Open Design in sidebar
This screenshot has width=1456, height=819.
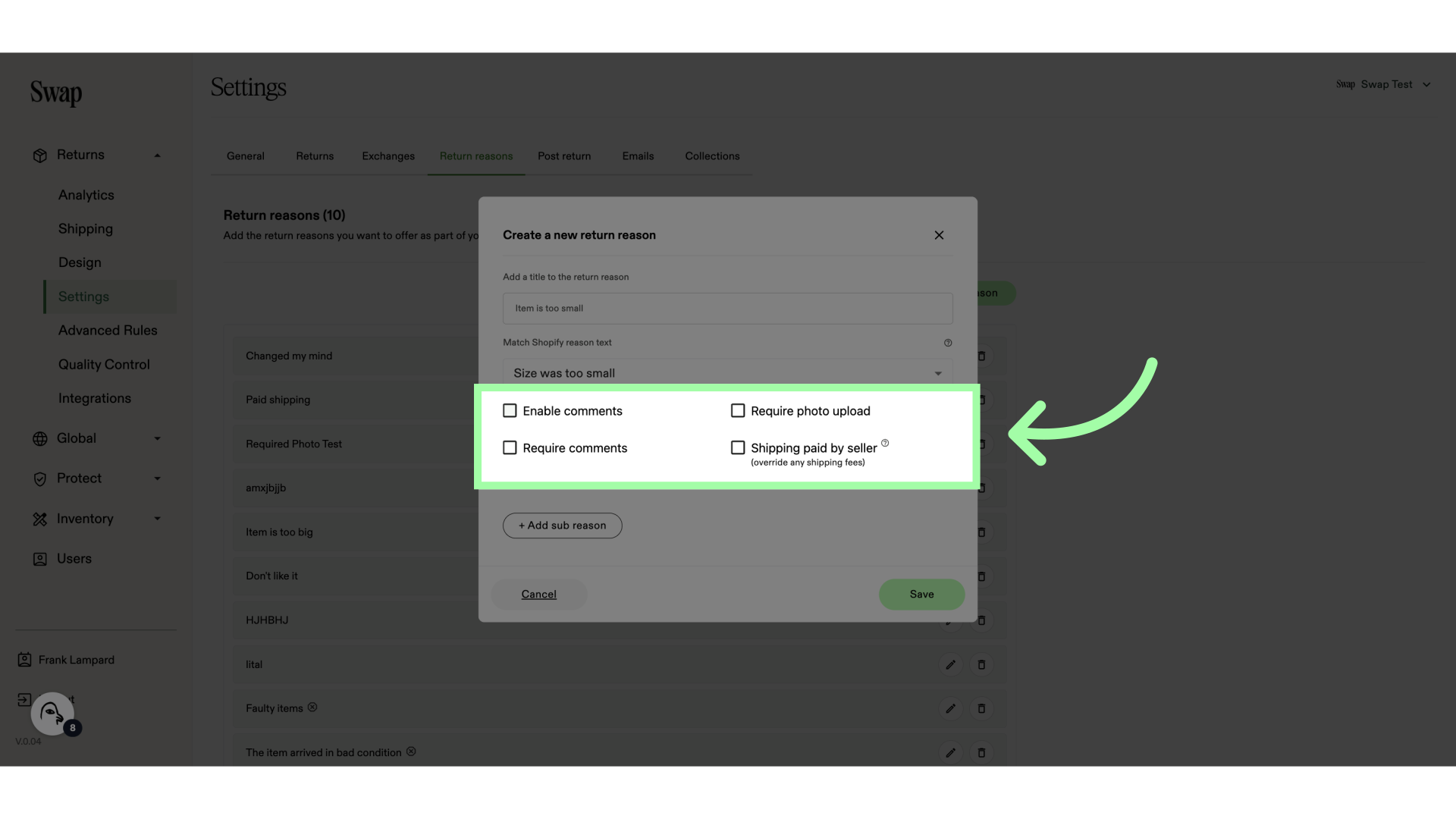coord(80,262)
